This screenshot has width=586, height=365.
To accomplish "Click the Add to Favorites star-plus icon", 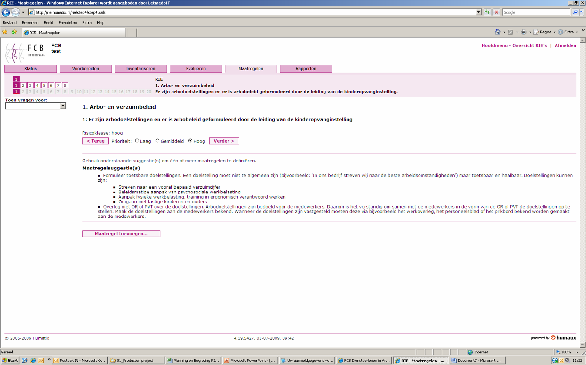I will tap(14, 32).
